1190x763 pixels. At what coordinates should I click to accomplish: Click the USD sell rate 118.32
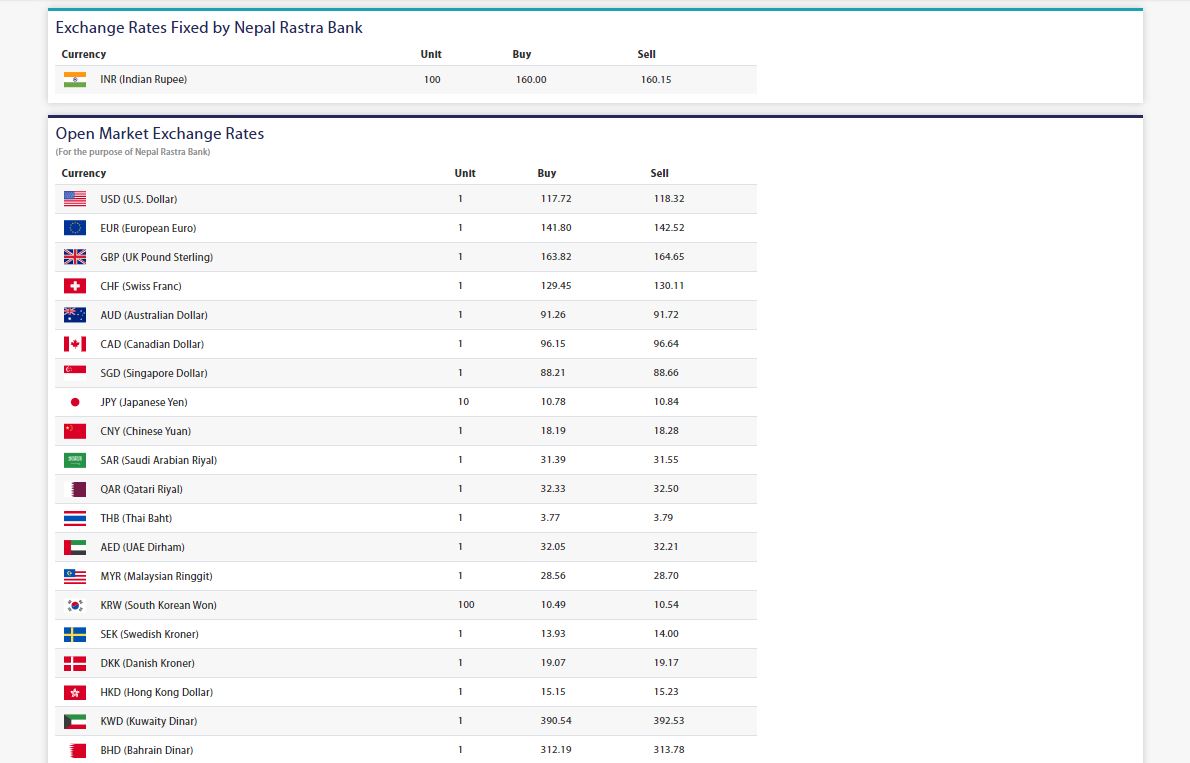pyautogui.click(x=669, y=199)
